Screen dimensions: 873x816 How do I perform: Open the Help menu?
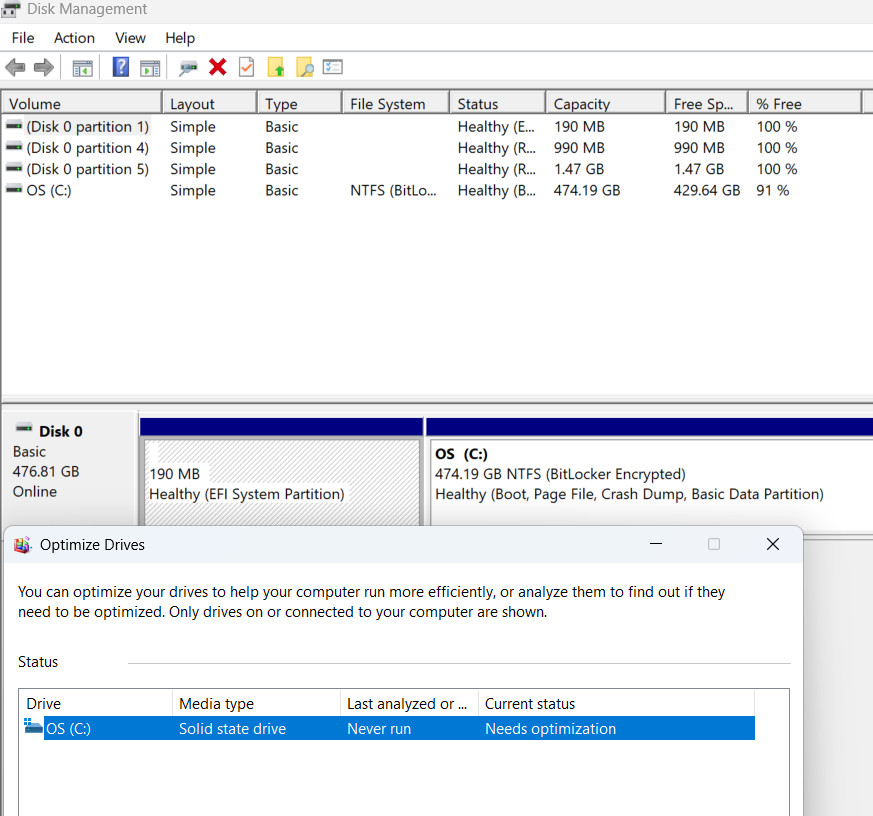pos(180,38)
